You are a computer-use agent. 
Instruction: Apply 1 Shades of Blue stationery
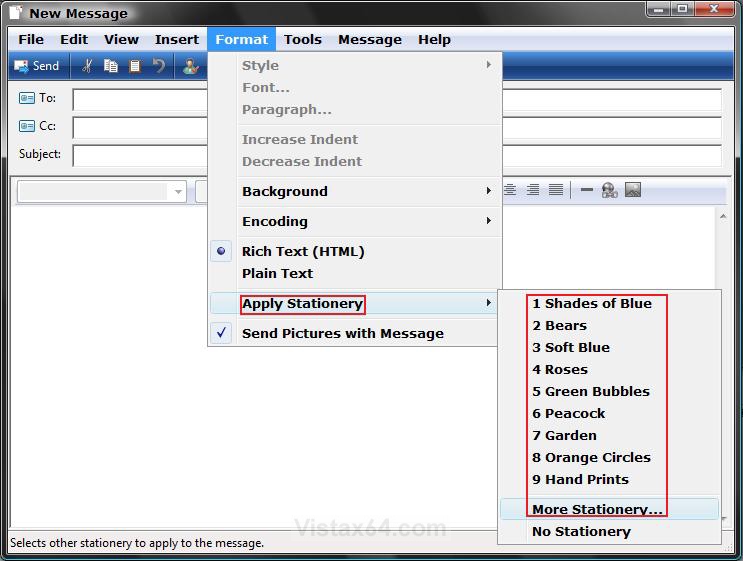click(609, 303)
